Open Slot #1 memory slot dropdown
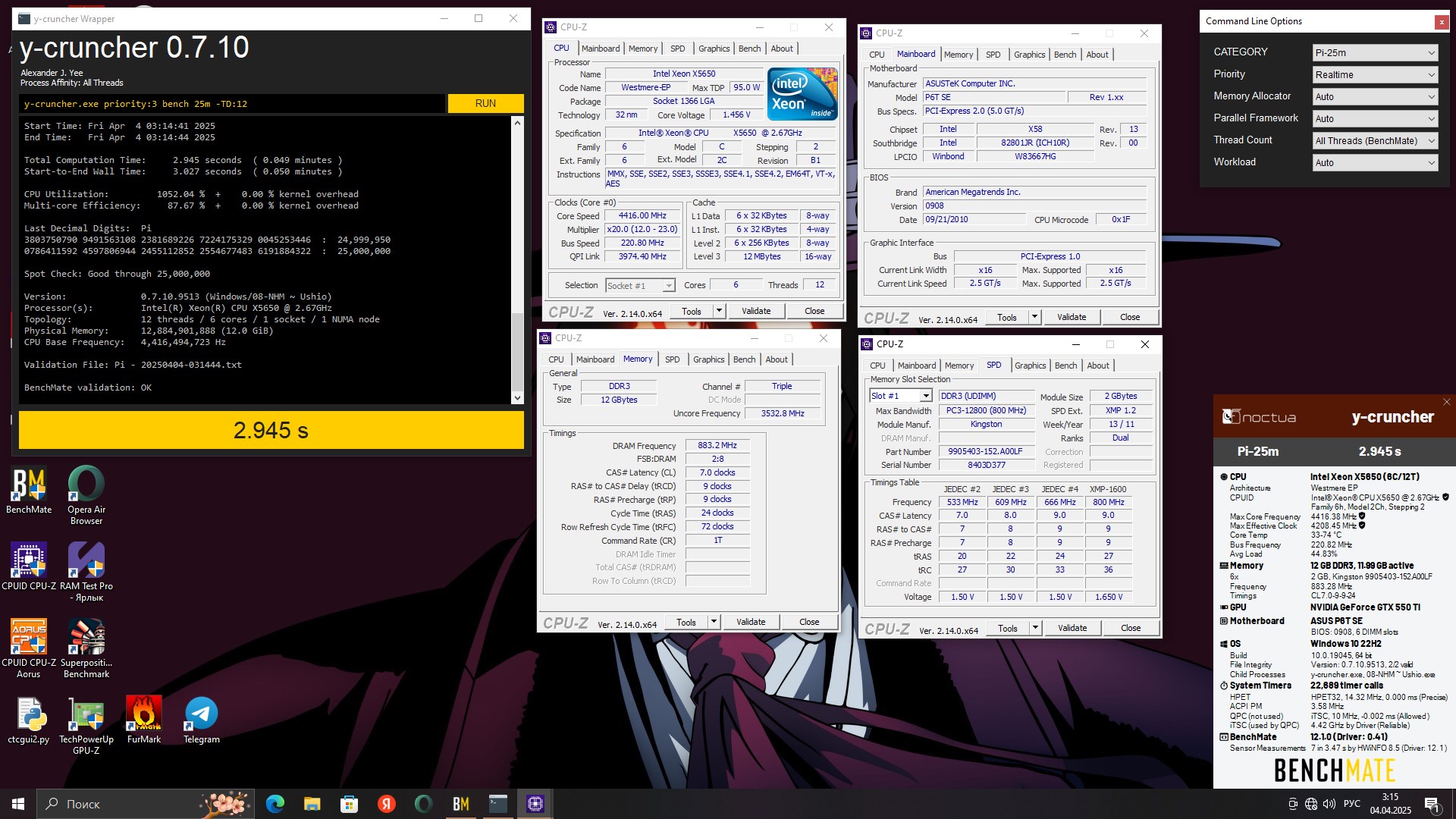Image resolution: width=1456 pixels, height=819 pixels. [x=900, y=396]
